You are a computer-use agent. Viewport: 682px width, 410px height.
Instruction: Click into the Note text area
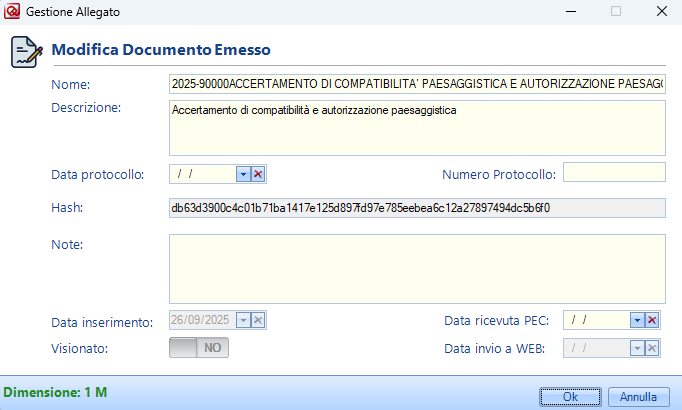point(417,268)
